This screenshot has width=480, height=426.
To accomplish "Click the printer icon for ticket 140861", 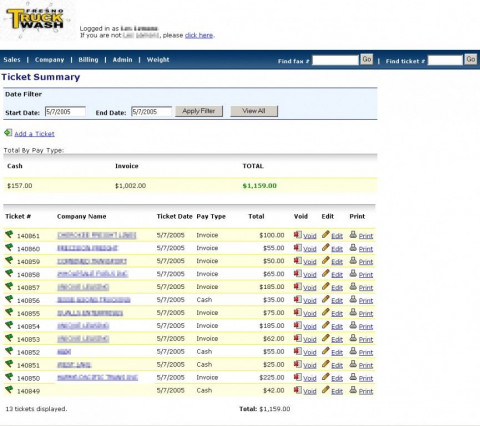I will pyautogui.click(x=353, y=235).
